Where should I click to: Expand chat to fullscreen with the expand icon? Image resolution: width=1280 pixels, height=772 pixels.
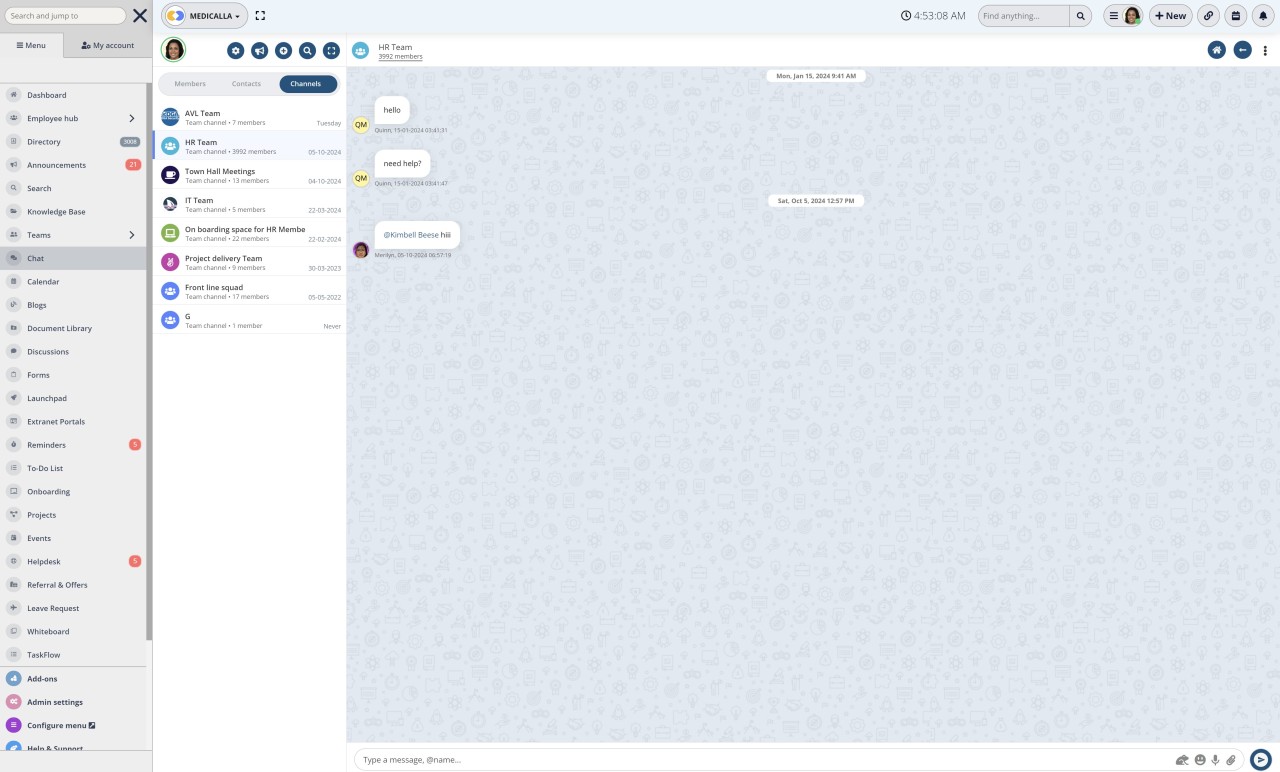click(x=331, y=50)
